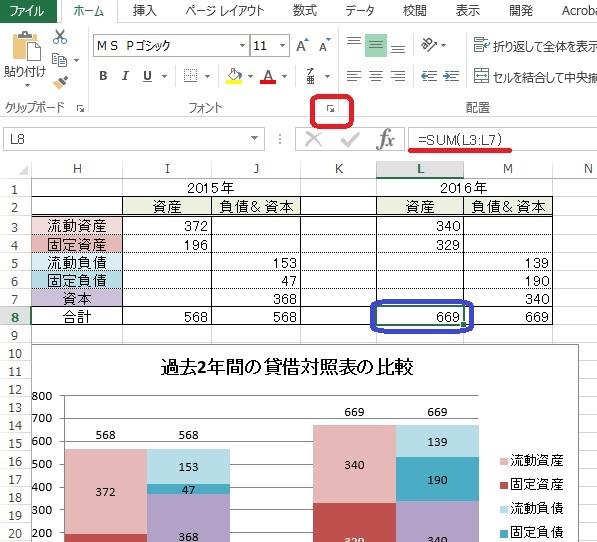Screen dimensions: 597x542
Task: Select chart title 過去2年間の貸借対照表の比較
Action: [287, 367]
